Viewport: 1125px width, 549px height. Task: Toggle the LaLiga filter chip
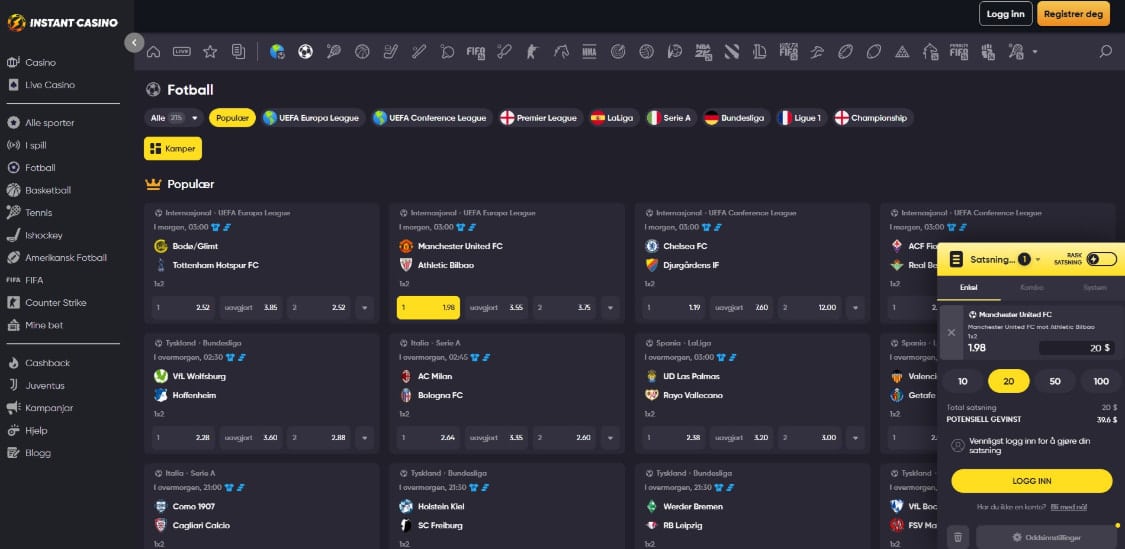tap(612, 118)
